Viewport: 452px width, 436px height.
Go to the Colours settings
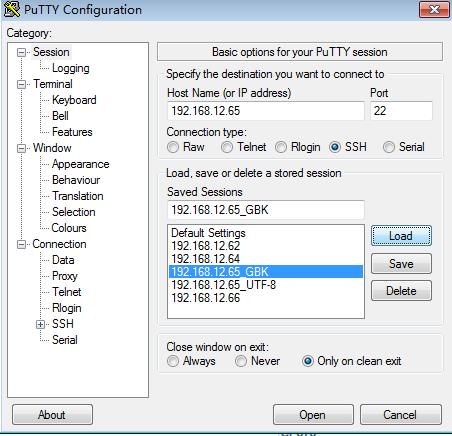pyautogui.click(x=69, y=228)
